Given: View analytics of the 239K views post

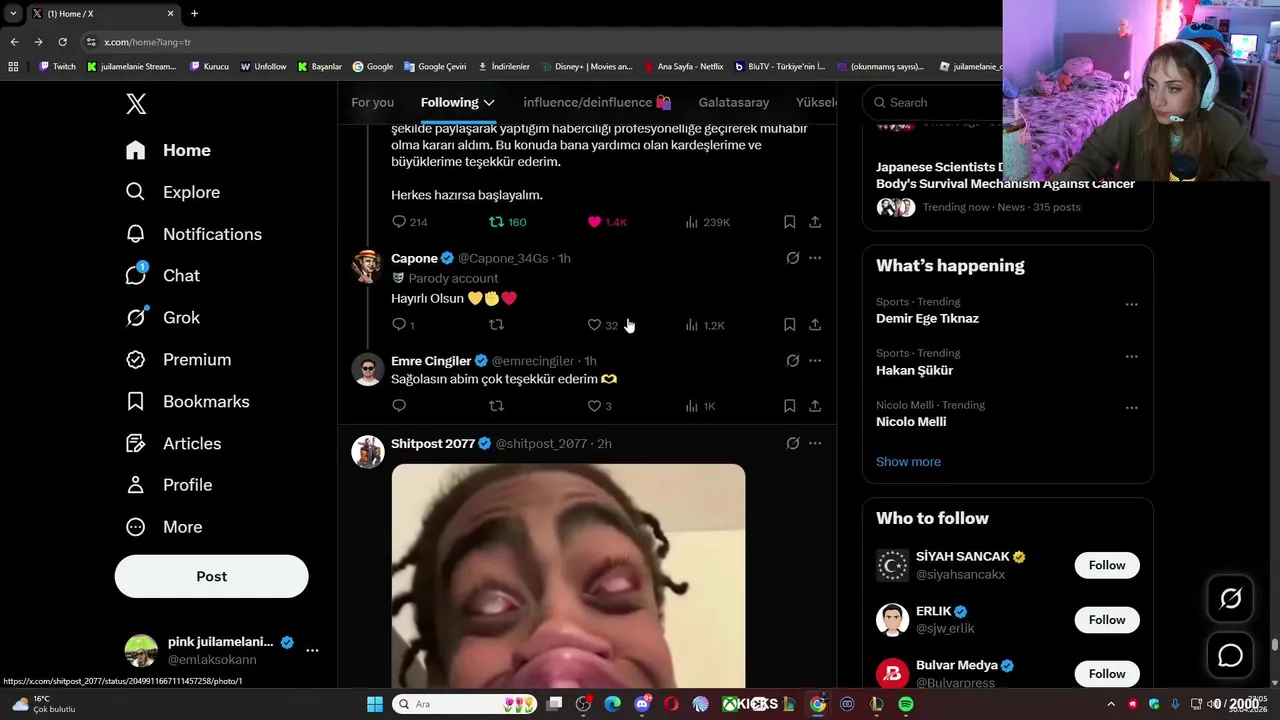Looking at the screenshot, I should (x=707, y=222).
